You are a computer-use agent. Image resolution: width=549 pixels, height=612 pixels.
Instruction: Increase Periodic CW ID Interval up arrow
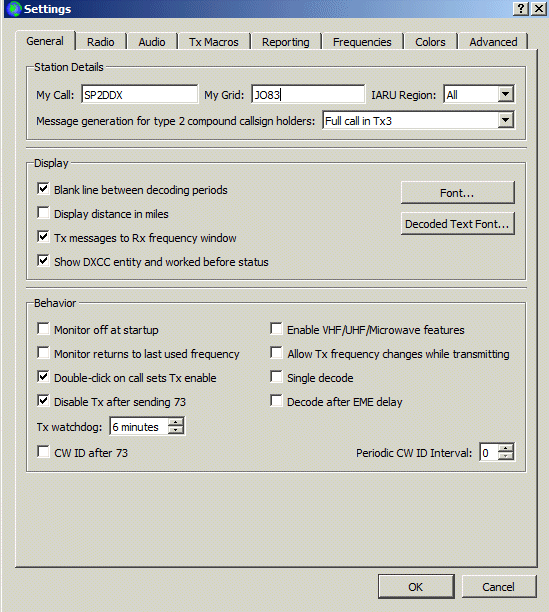(506, 448)
